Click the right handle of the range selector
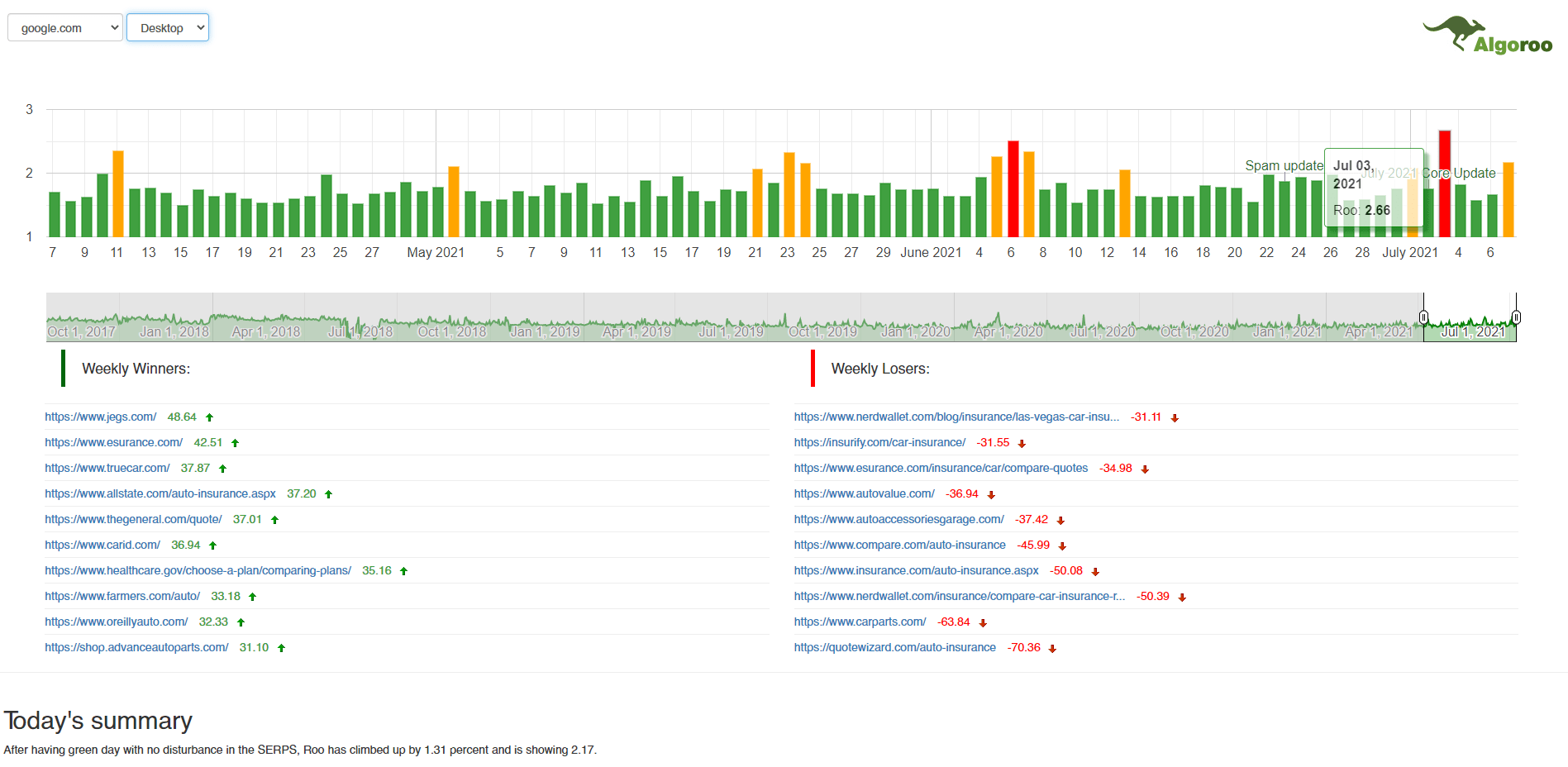 click(x=1516, y=317)
